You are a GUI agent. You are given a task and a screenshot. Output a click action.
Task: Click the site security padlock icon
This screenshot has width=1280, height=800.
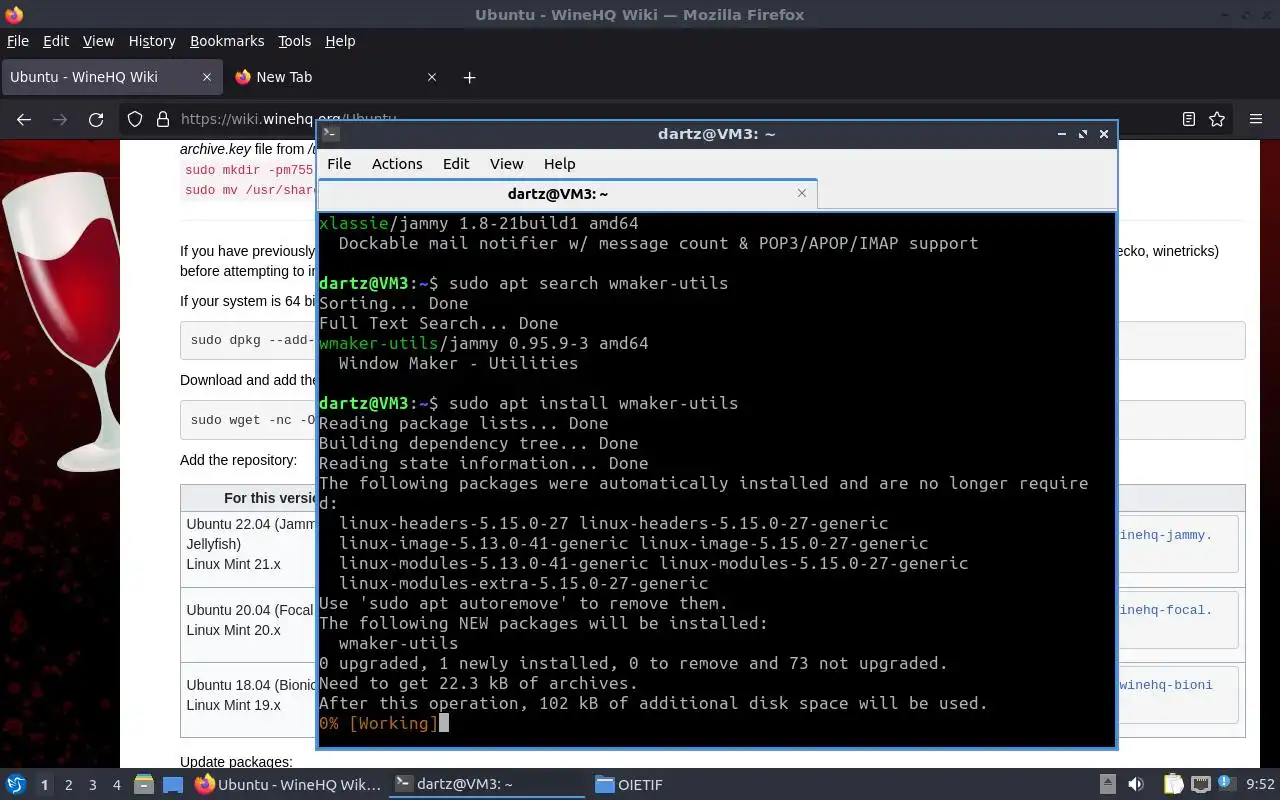click(x=163, y=119)
